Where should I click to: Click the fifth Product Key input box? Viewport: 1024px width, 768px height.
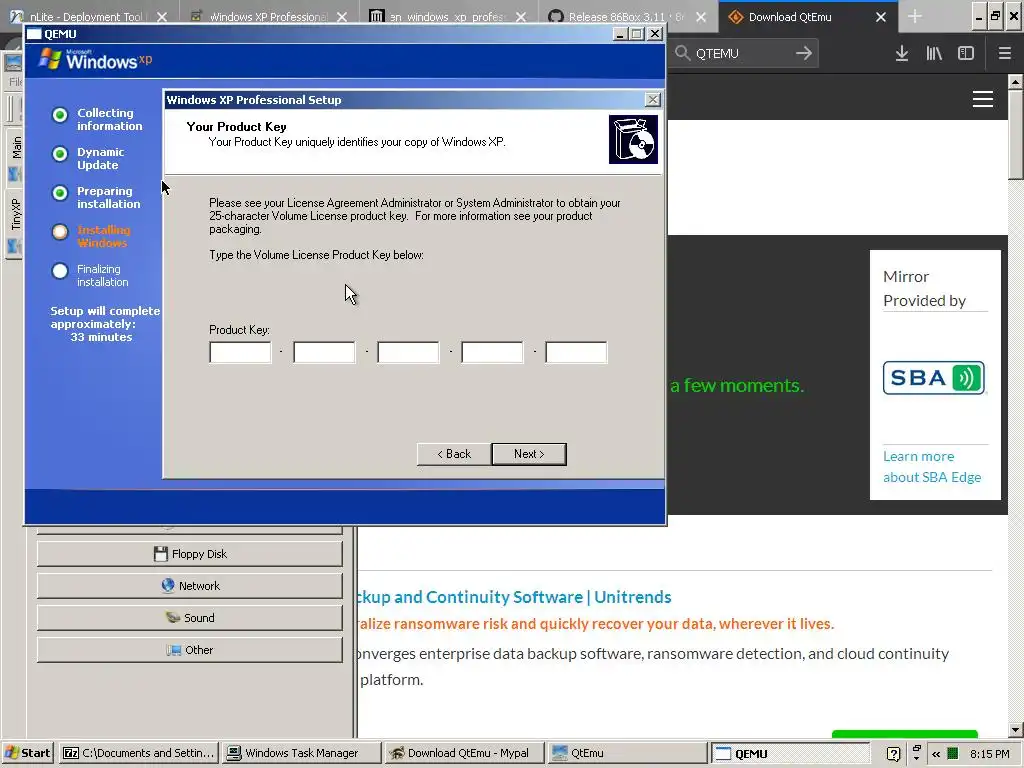tap(576, 353)
